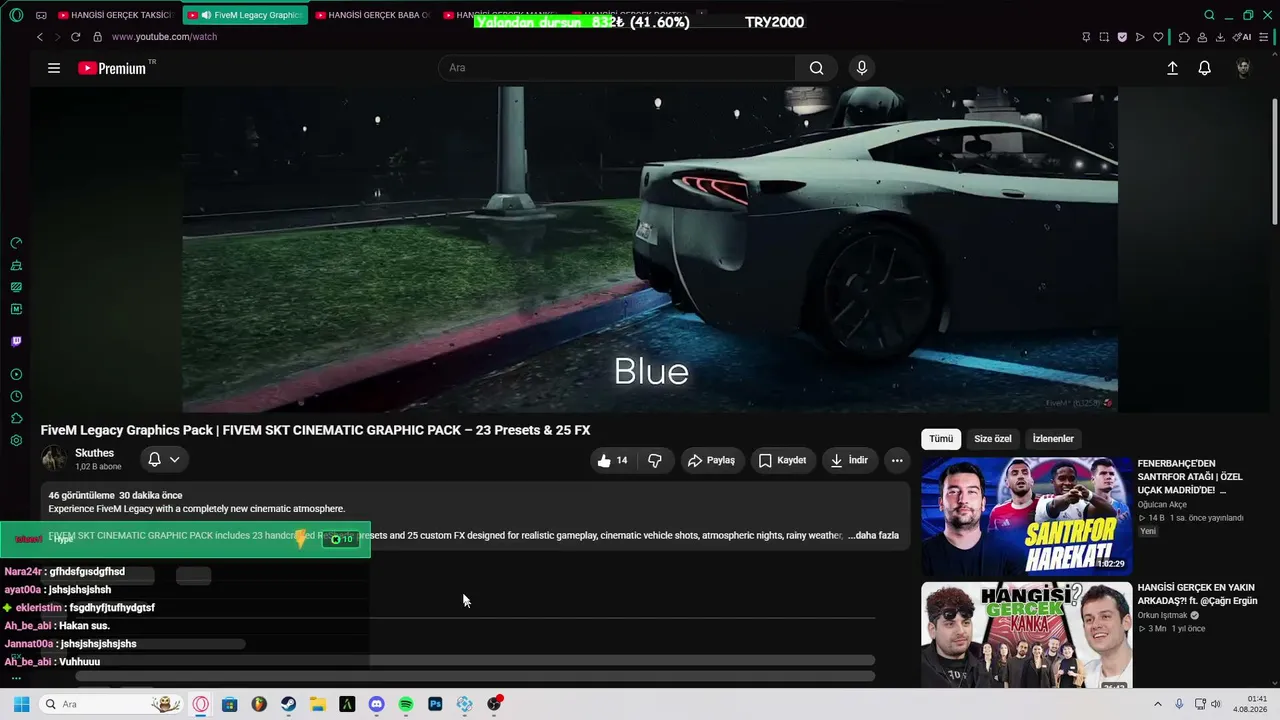Click the YouTube 'Ara' search field
Screen dimensions: 1280x720
(617, 68)
